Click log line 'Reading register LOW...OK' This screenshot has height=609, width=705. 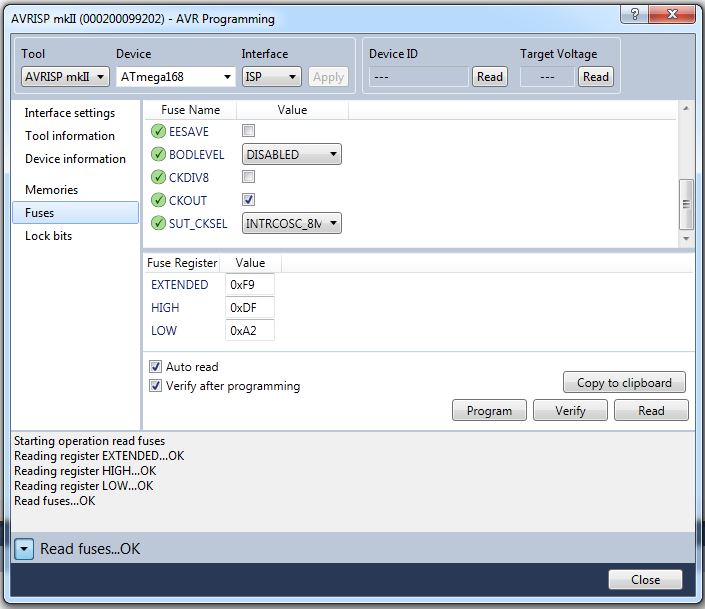click(x=83, y=486)
